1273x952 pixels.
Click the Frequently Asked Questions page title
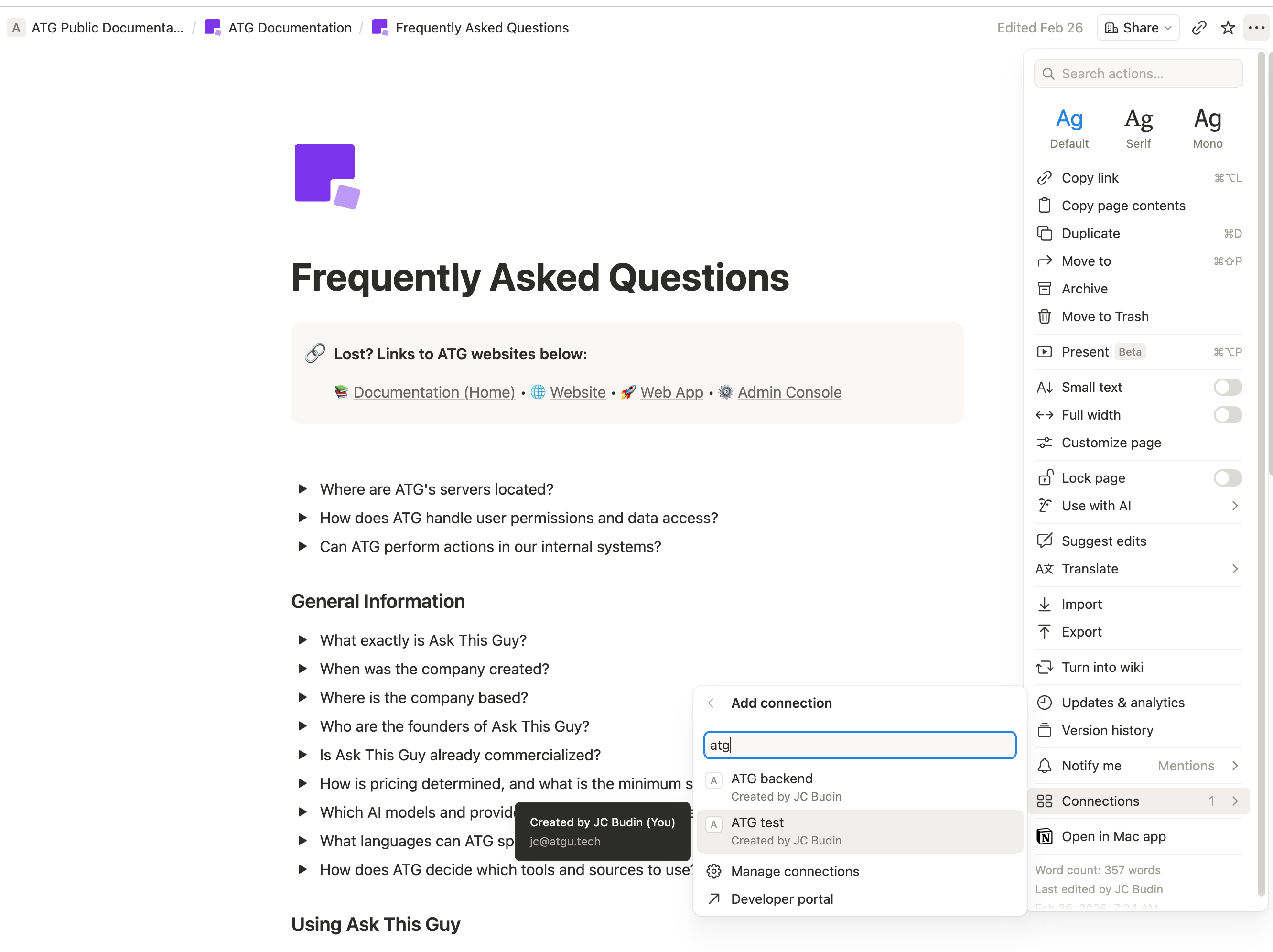click(x=540, y=277)
